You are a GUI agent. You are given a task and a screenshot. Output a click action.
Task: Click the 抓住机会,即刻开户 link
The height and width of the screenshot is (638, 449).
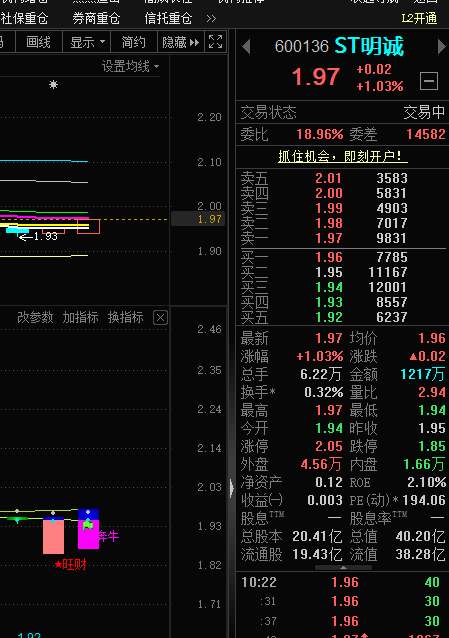pyautogui.click(x=342, y=156)
